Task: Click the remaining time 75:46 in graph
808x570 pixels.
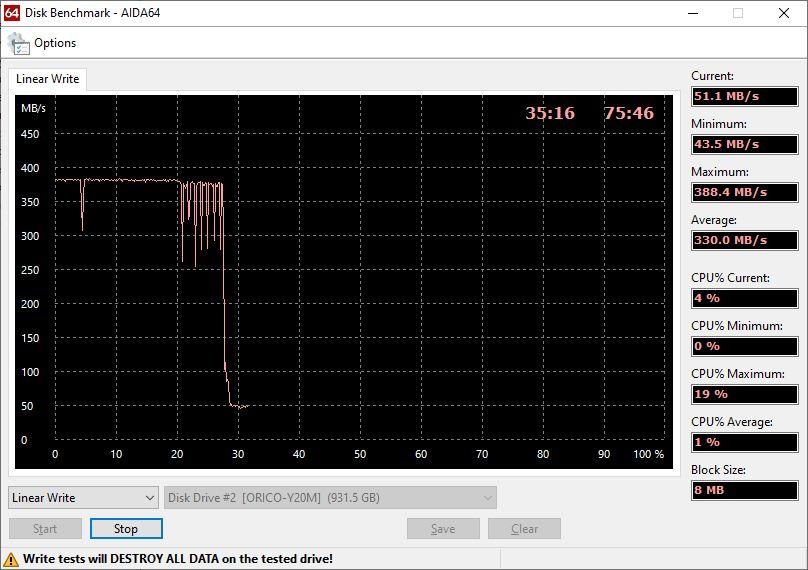Action: [629, 113]
